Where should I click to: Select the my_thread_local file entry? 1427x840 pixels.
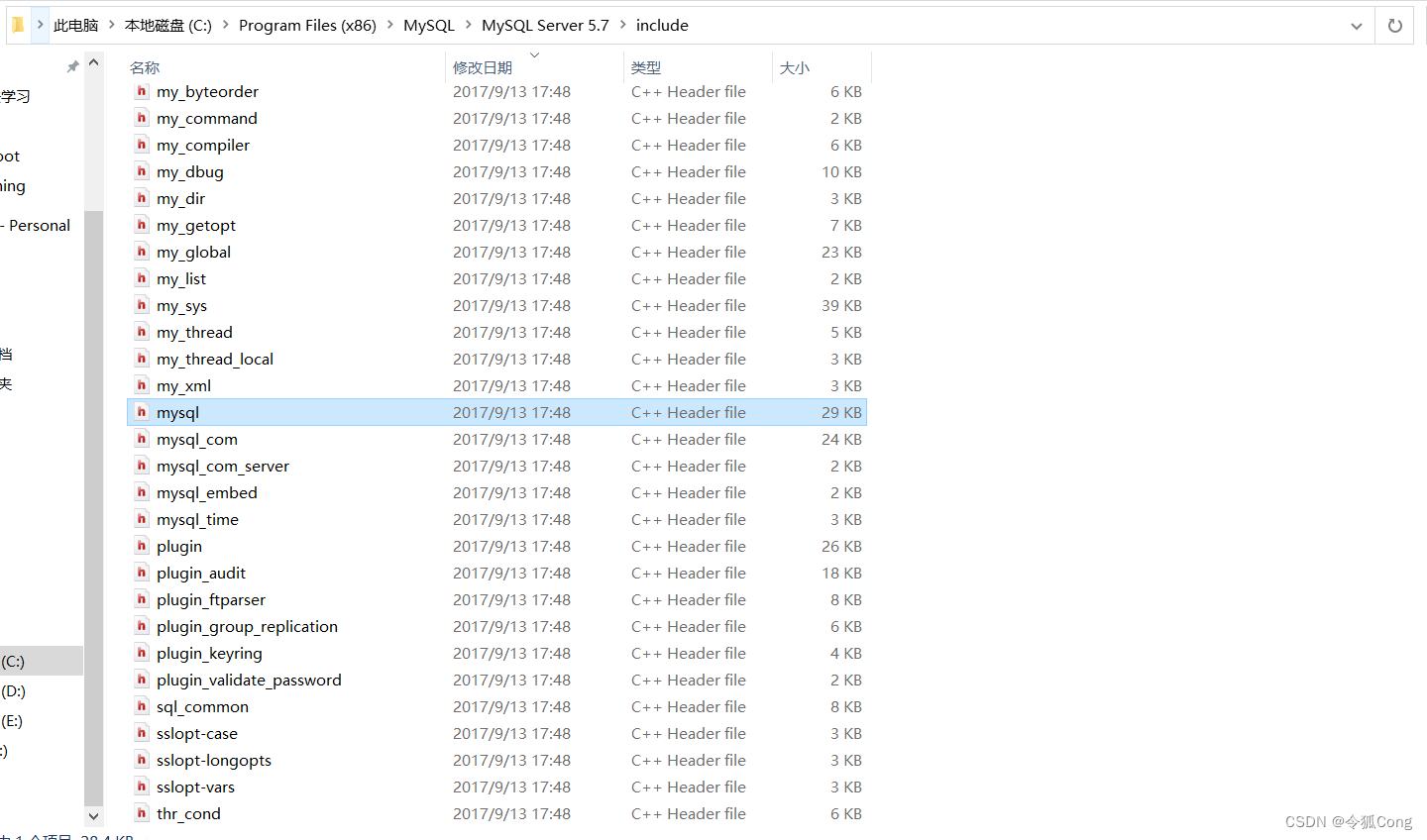(x=215, y=359)
